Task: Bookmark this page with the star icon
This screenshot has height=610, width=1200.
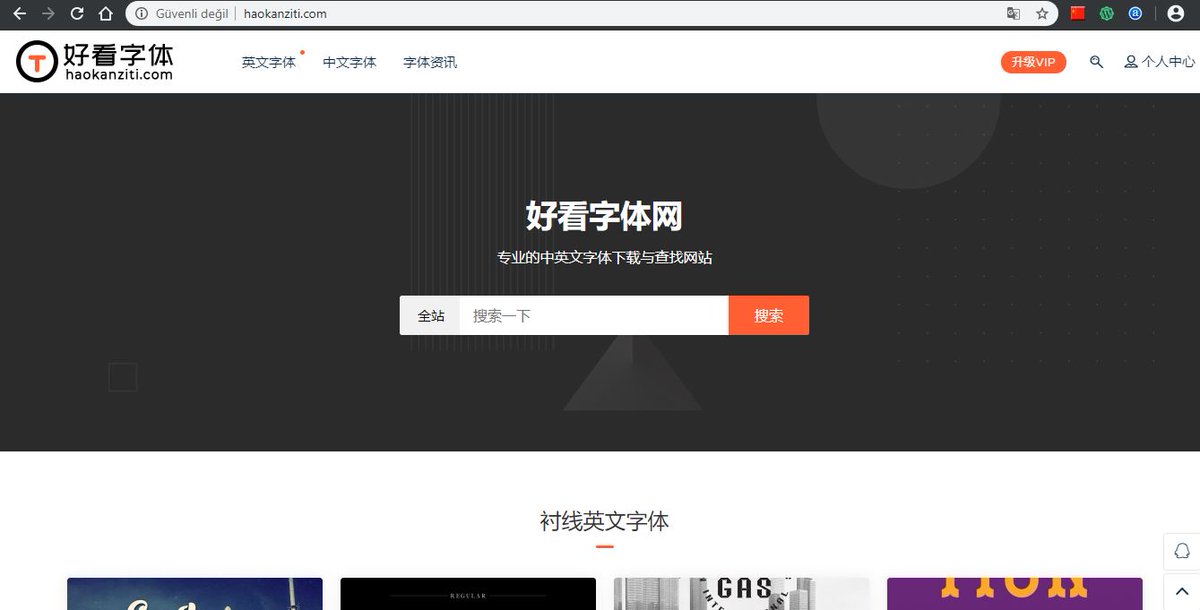Action: coord(1042,14)
